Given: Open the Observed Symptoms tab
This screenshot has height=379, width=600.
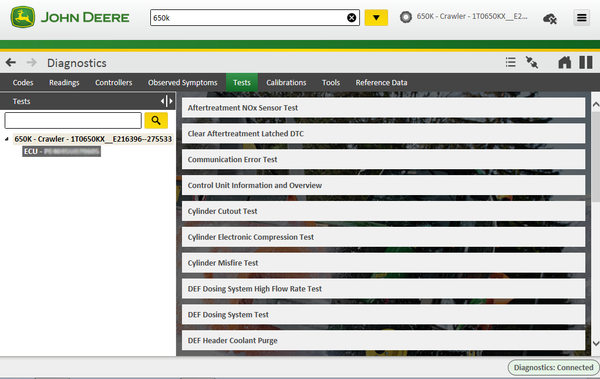Looking at the screenshot, I should tap(183, 83).
